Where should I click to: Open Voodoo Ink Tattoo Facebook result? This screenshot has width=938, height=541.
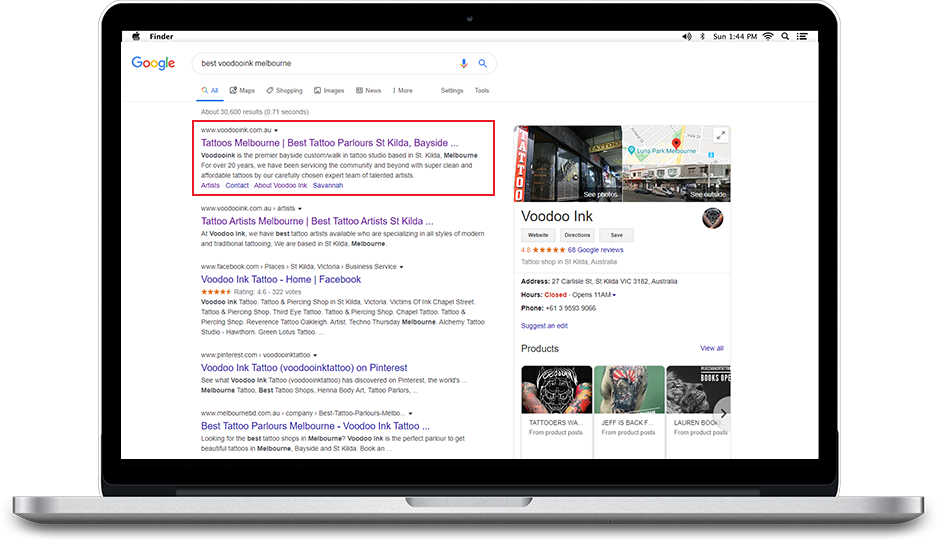click(x=281, y=279)
